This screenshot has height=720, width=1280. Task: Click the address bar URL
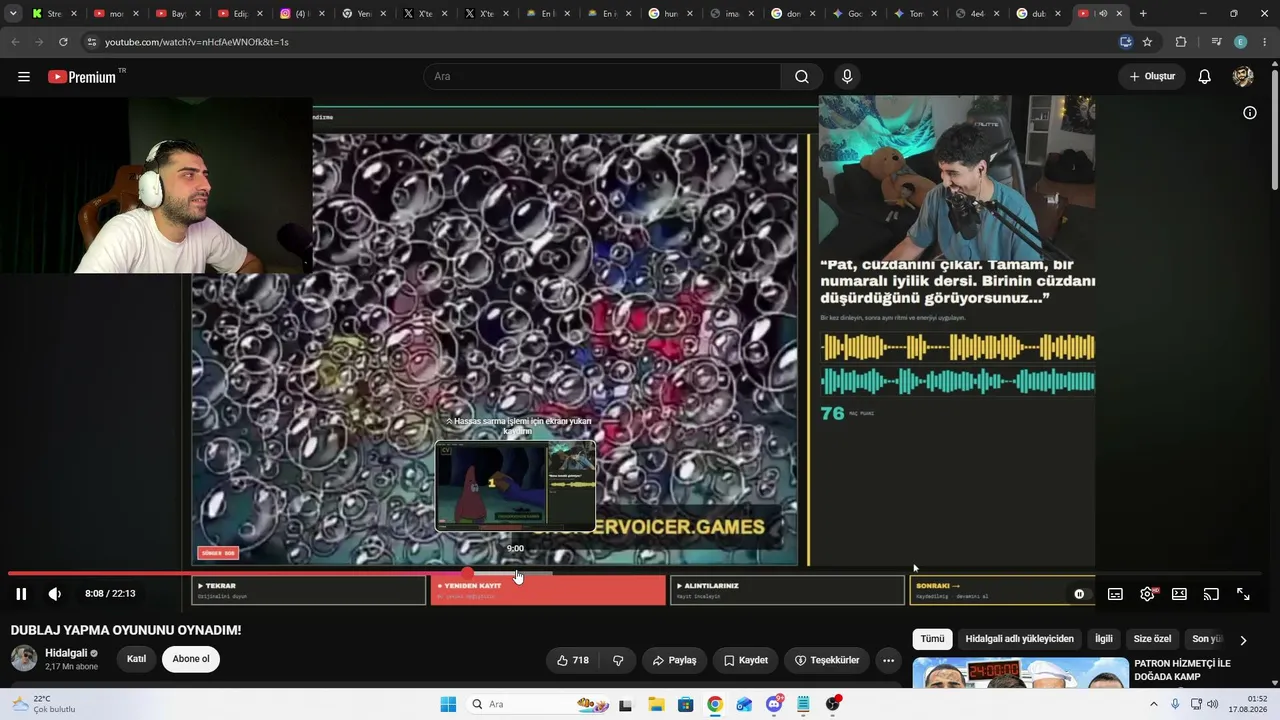click(x=197, y=42)
